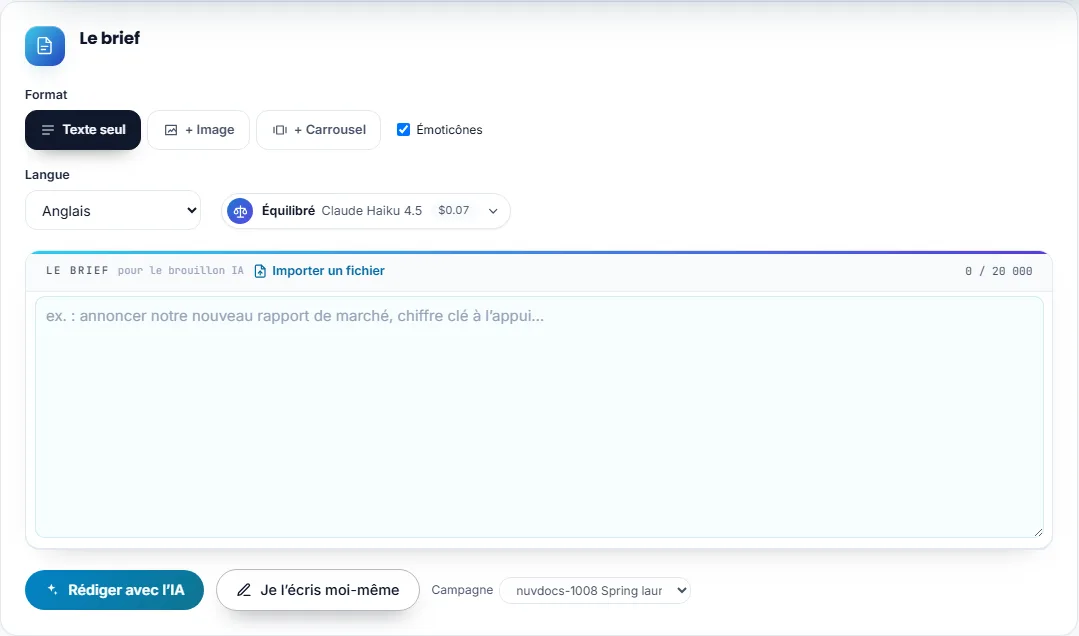Image resolution: width=1079 pixels, height=636 pixels.
Task: Expand the Équilibré model selector chevron
Action: pyautogui.click(x=493, y=211)
